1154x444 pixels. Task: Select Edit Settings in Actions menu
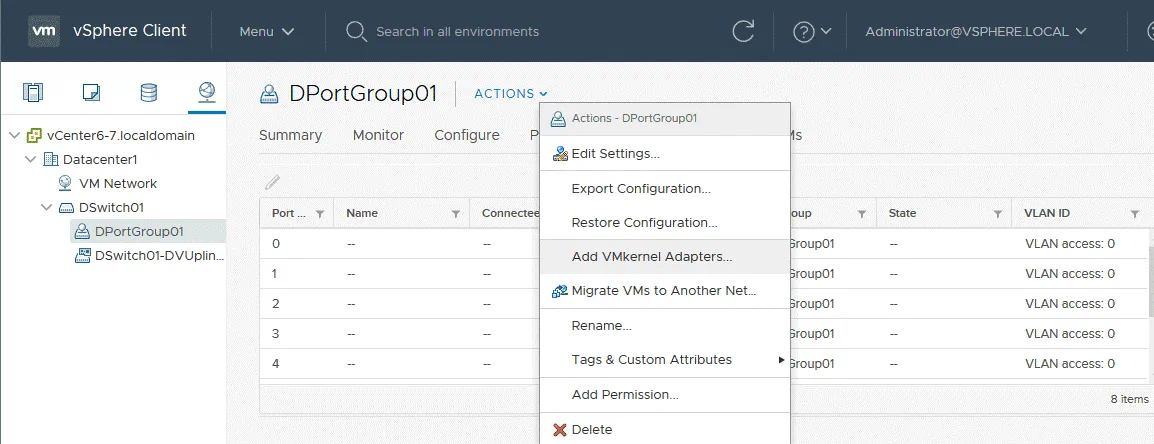point(614,153)
